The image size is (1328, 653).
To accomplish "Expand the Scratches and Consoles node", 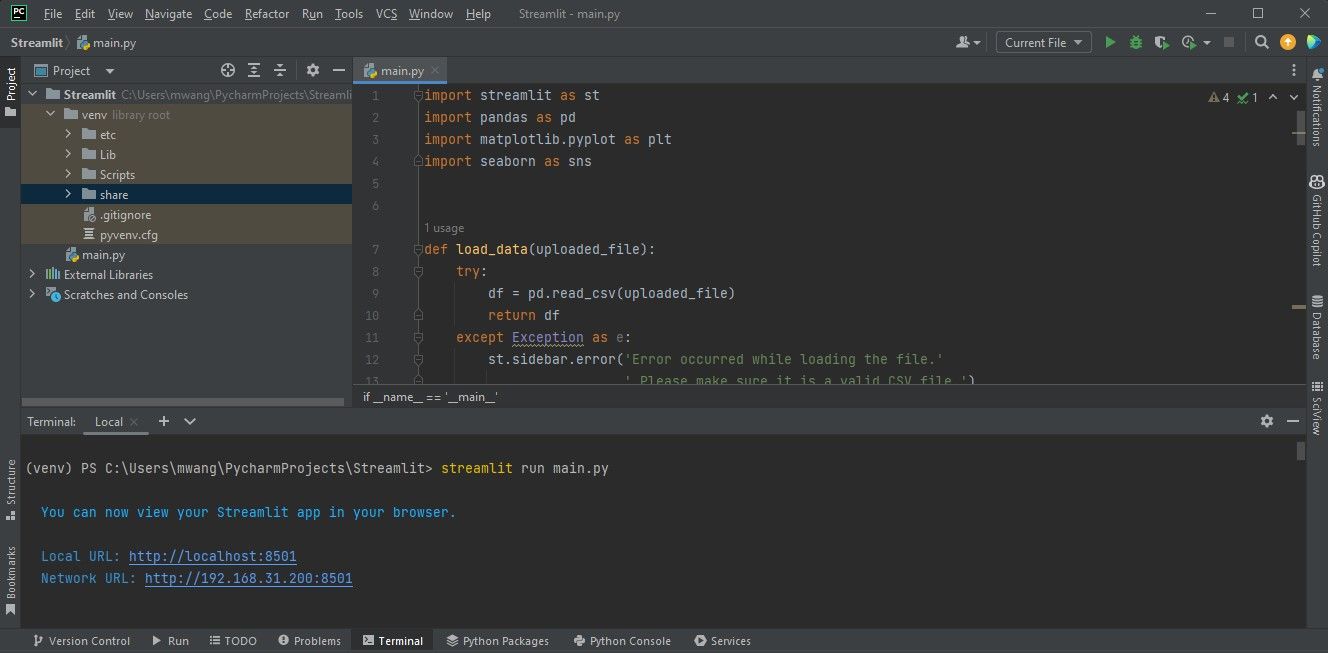I will (32, 294).
